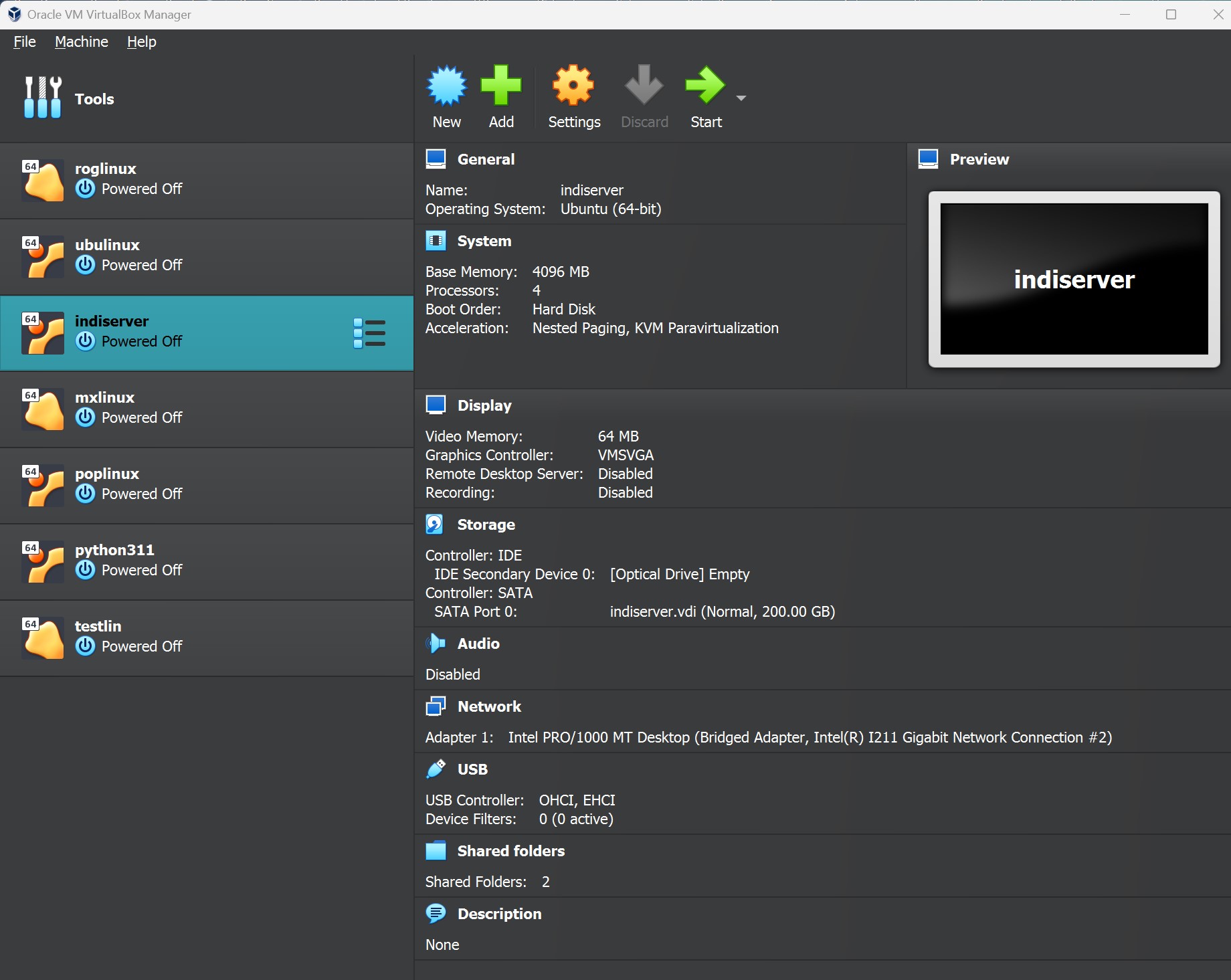1231x980 pixels.
Task: Click the 'Ubuntu (64-bit)' operating system value
Action: 611,209
